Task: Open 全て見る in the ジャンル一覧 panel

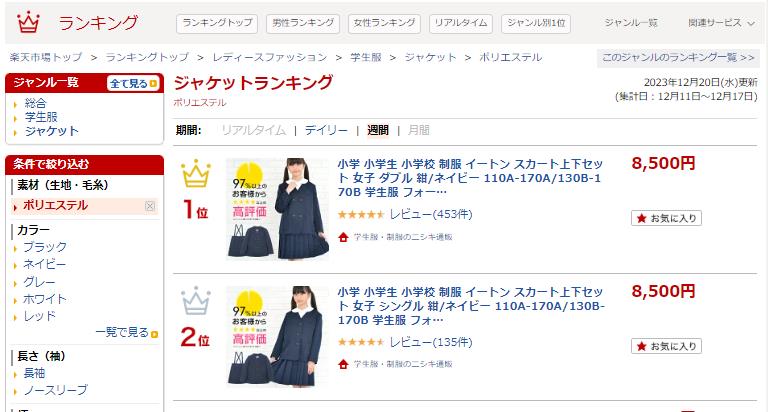Action: click(x=133, y=83)
